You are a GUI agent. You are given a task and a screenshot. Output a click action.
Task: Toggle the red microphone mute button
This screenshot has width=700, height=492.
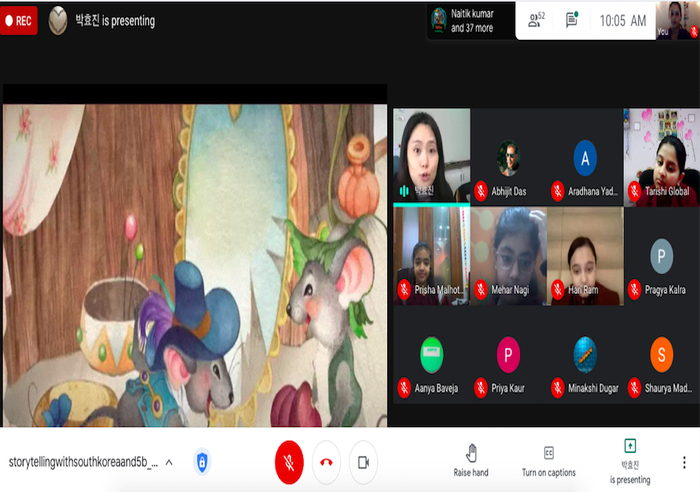(289, 463)
